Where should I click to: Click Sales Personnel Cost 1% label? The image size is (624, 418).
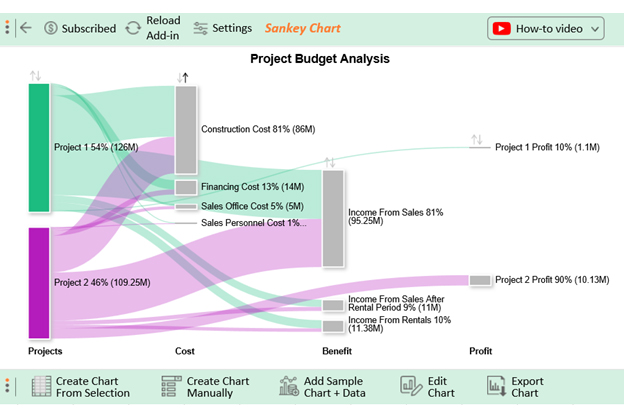[254, 223]
